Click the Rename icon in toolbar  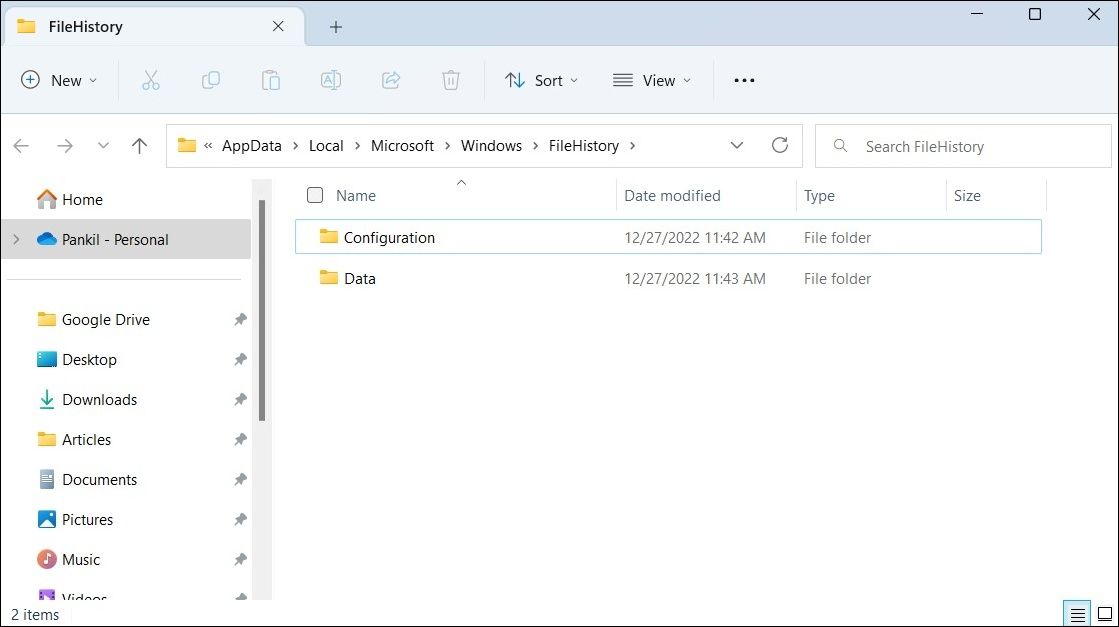coord(330,81)
